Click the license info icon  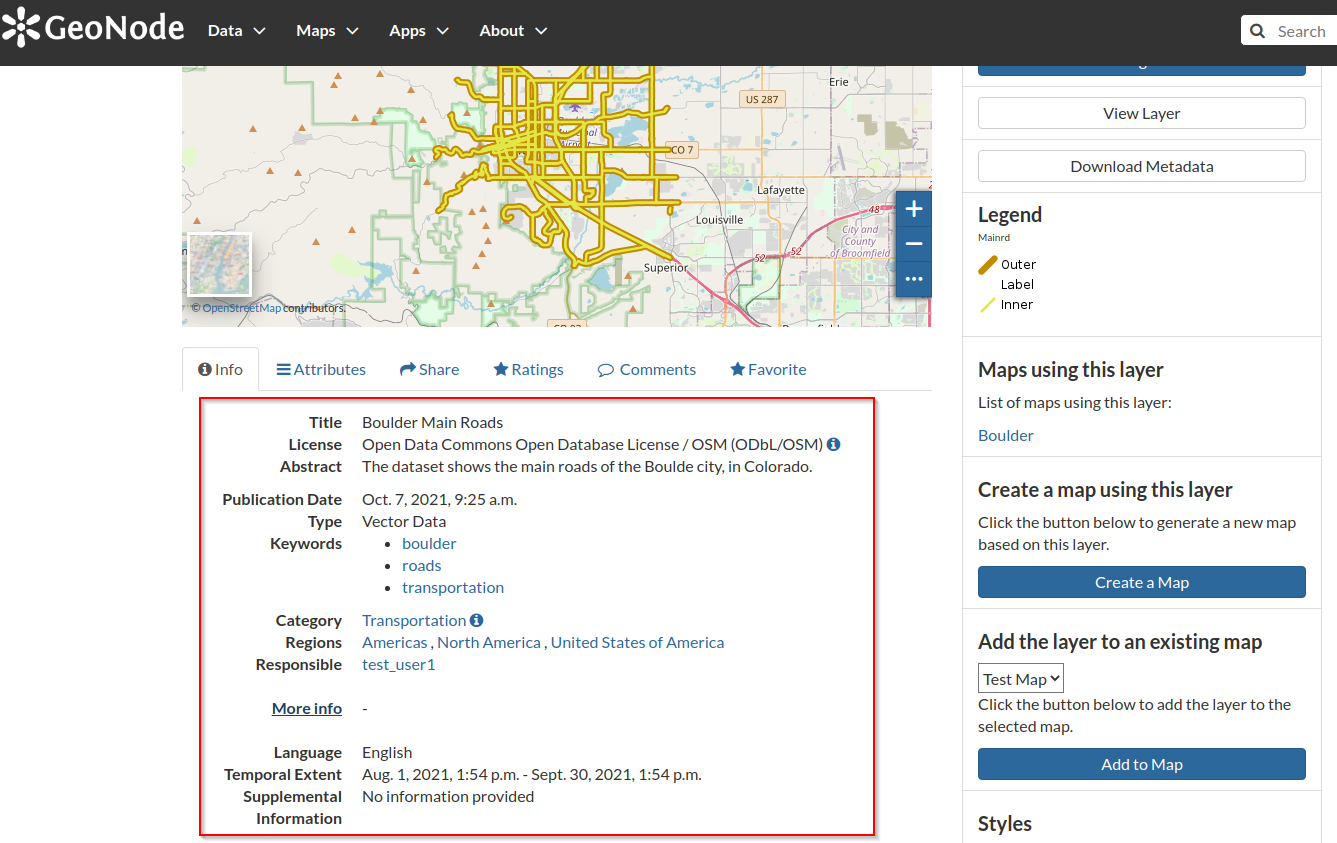[833, 444]
